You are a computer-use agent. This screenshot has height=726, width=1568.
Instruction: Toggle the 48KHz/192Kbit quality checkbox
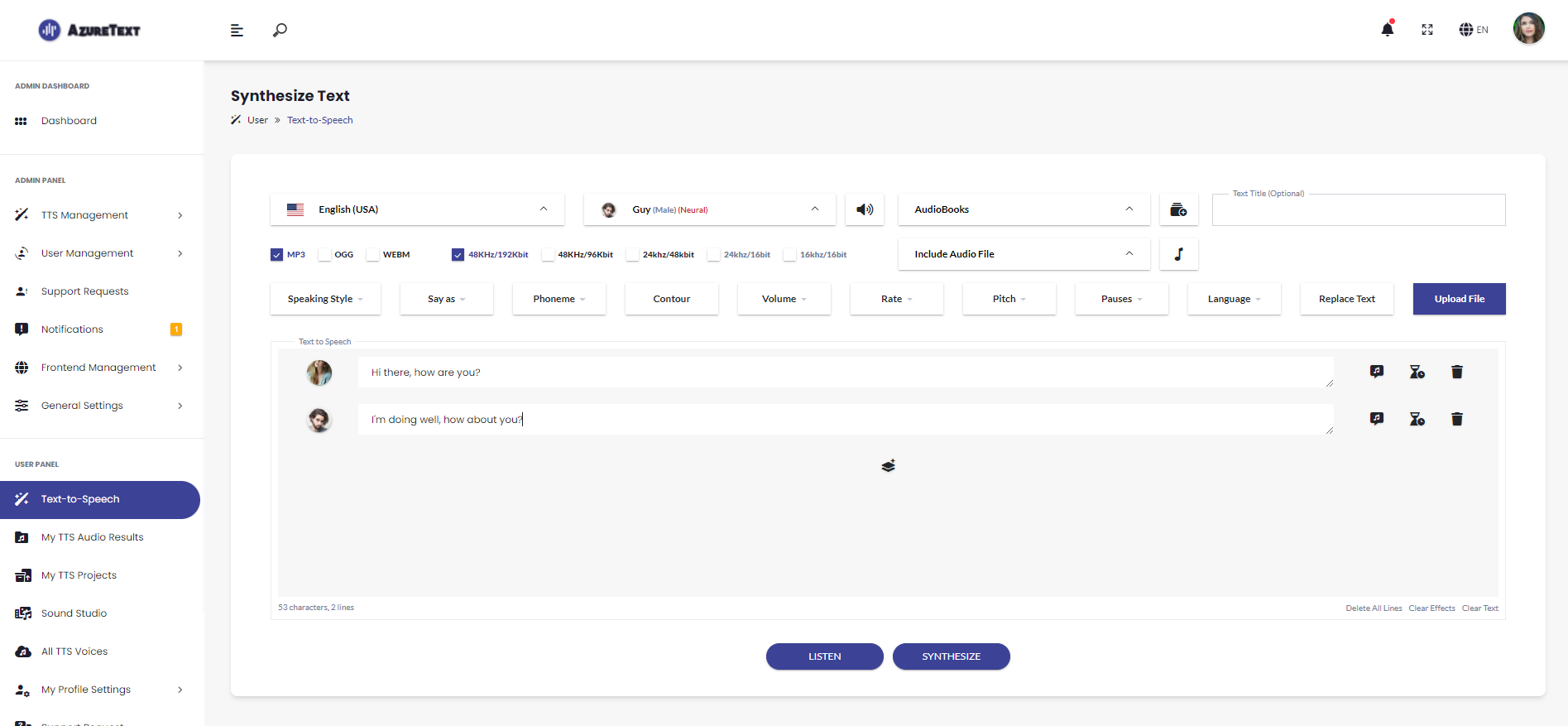click(x=458, y=255)
